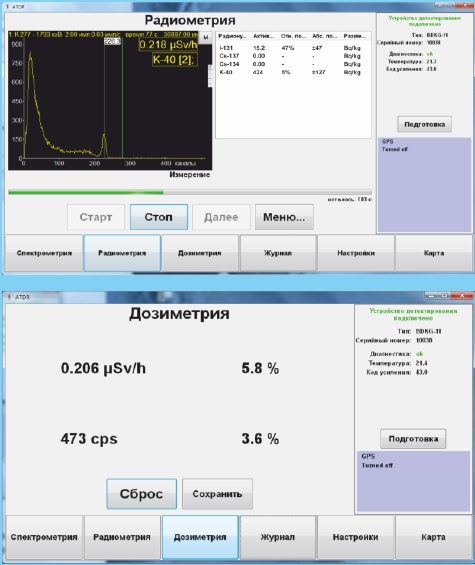Select the K-40 row in nuclide table
The height and width of the screenshot is (565, 475).
293,72
